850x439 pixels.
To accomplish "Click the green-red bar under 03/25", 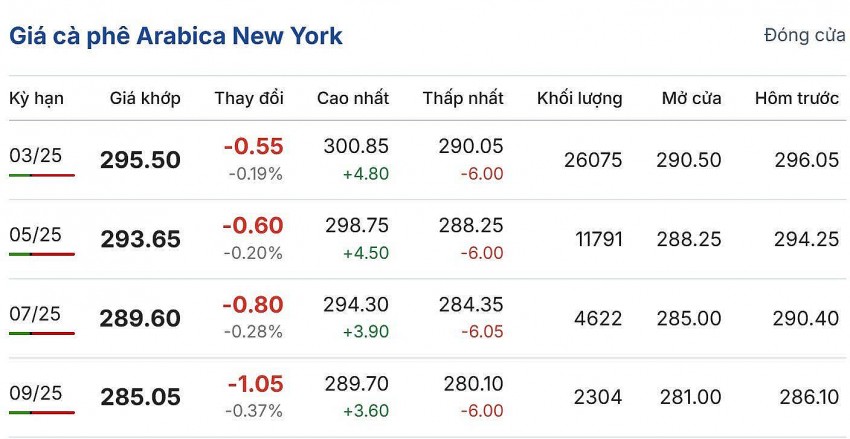I will coord(41,175).
